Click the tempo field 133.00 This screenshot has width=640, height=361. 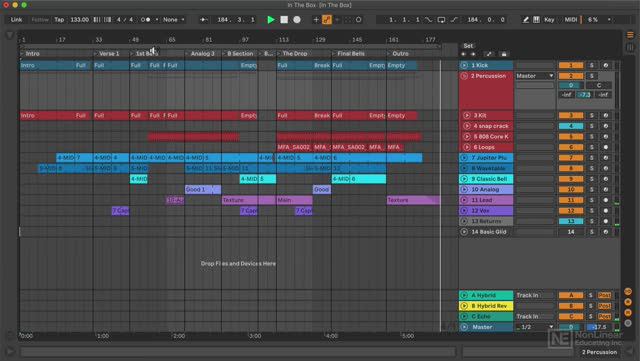pyautogui.click(x=80, y=20)
